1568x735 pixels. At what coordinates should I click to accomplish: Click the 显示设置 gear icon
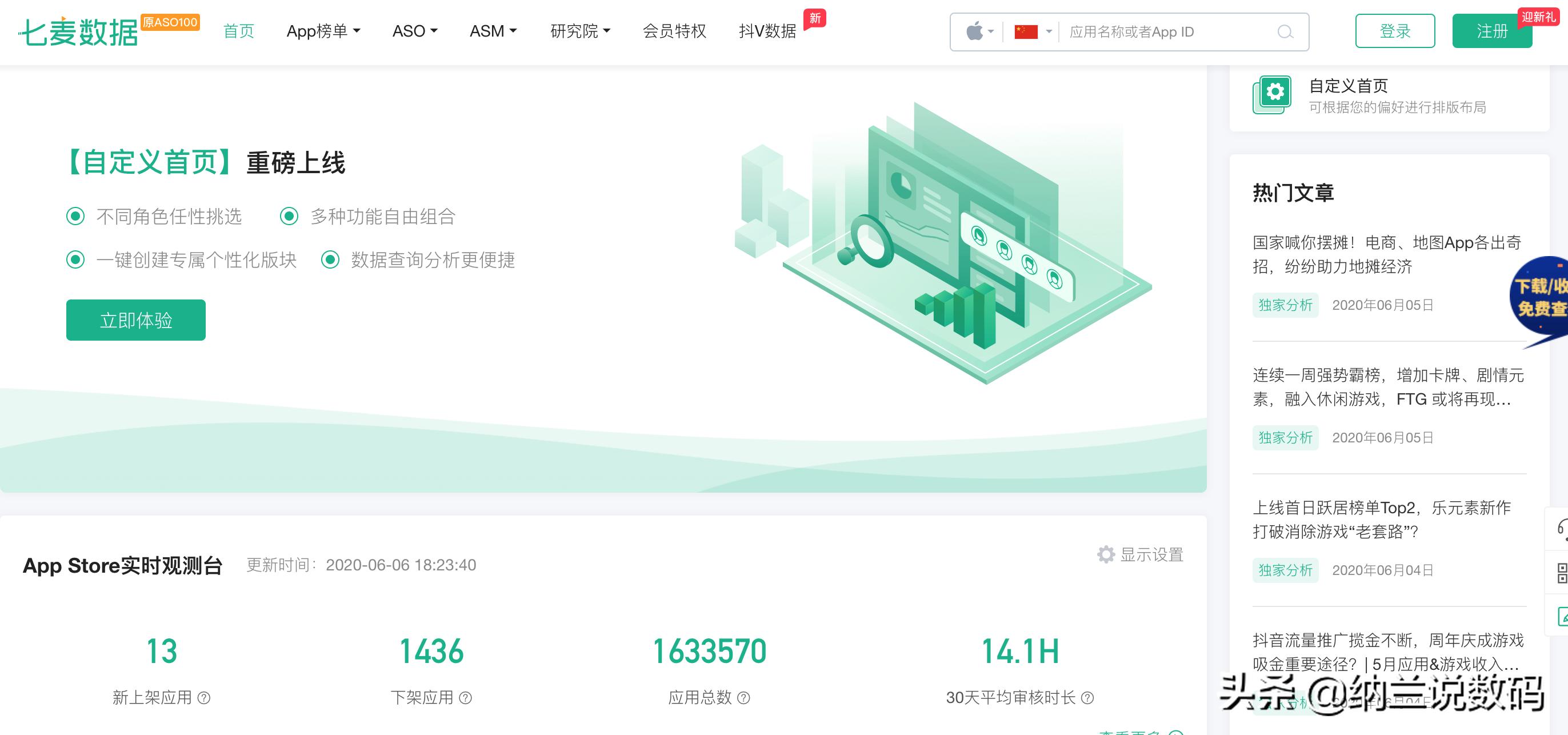(1106, 555)
